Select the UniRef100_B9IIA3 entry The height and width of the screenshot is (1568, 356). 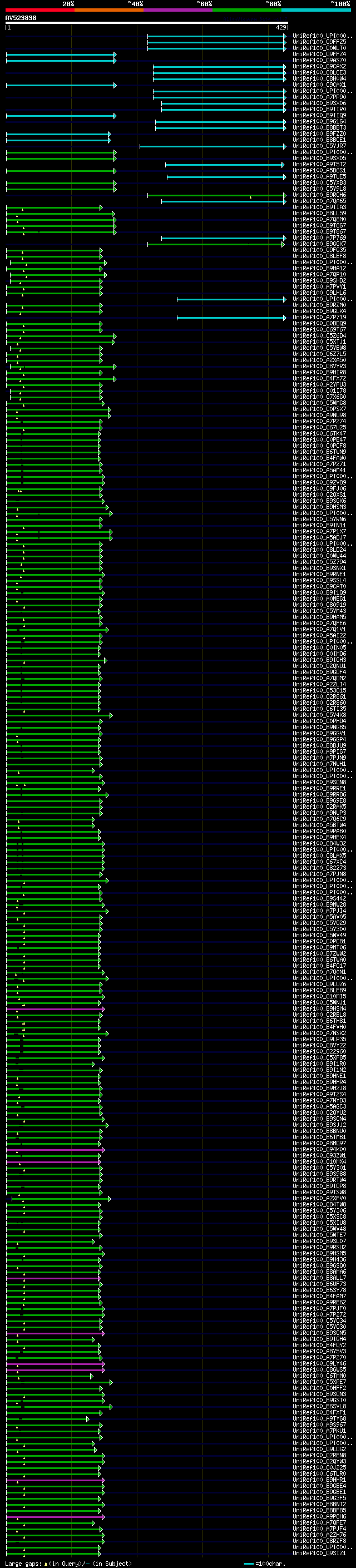click(319, 207)
